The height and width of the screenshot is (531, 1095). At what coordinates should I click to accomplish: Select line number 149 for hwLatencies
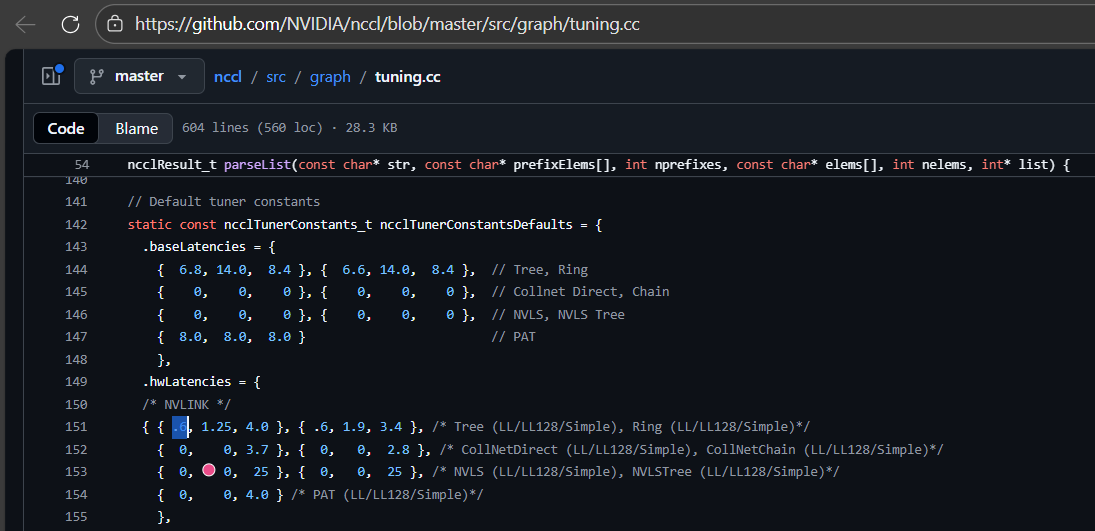coord(76,381)
